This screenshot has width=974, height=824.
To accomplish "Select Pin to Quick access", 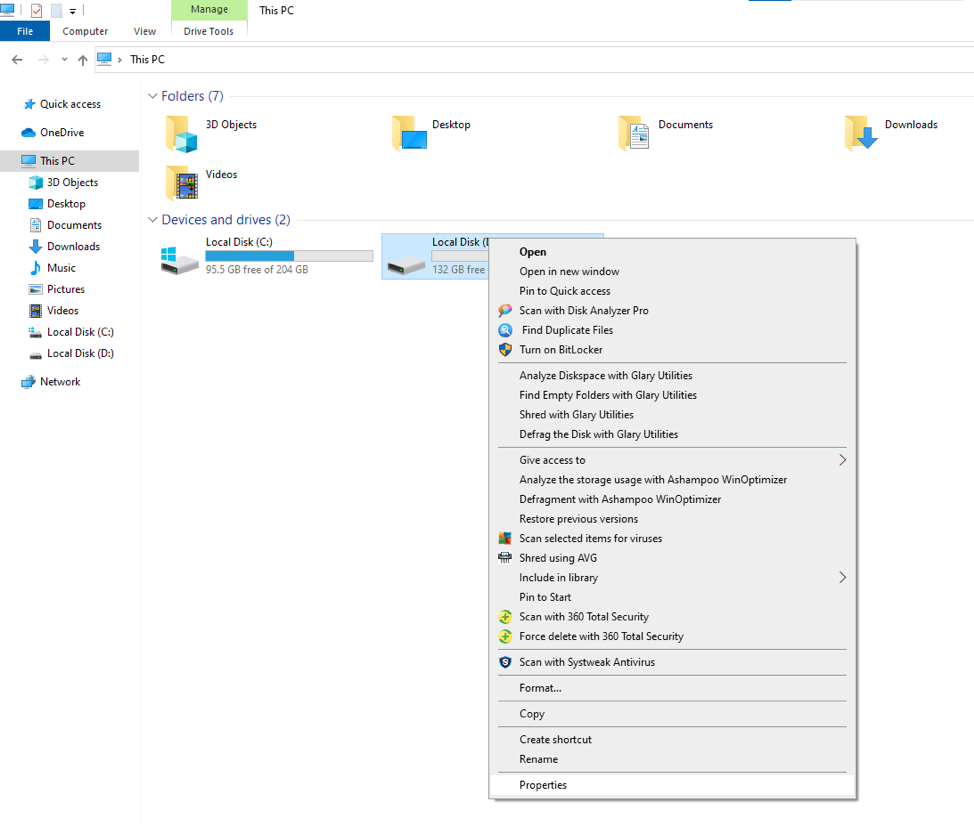I will click(672, 291).
